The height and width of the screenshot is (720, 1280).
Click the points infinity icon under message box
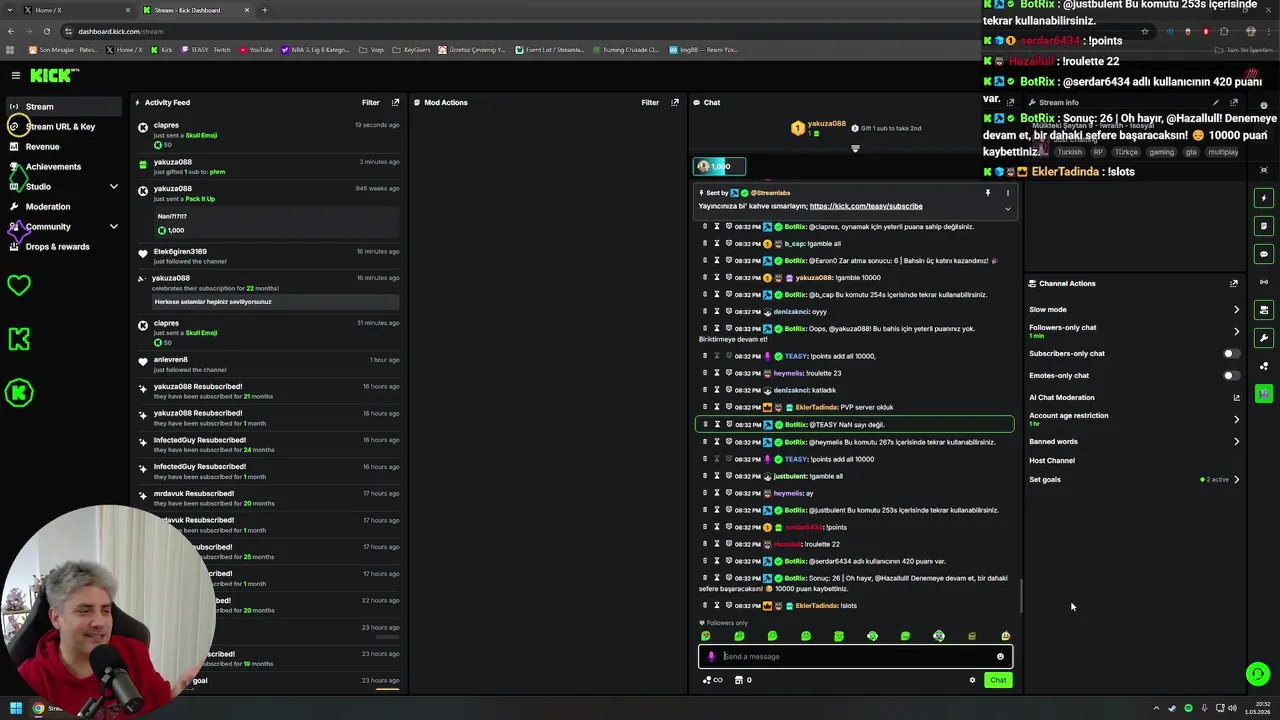[712, 680]
